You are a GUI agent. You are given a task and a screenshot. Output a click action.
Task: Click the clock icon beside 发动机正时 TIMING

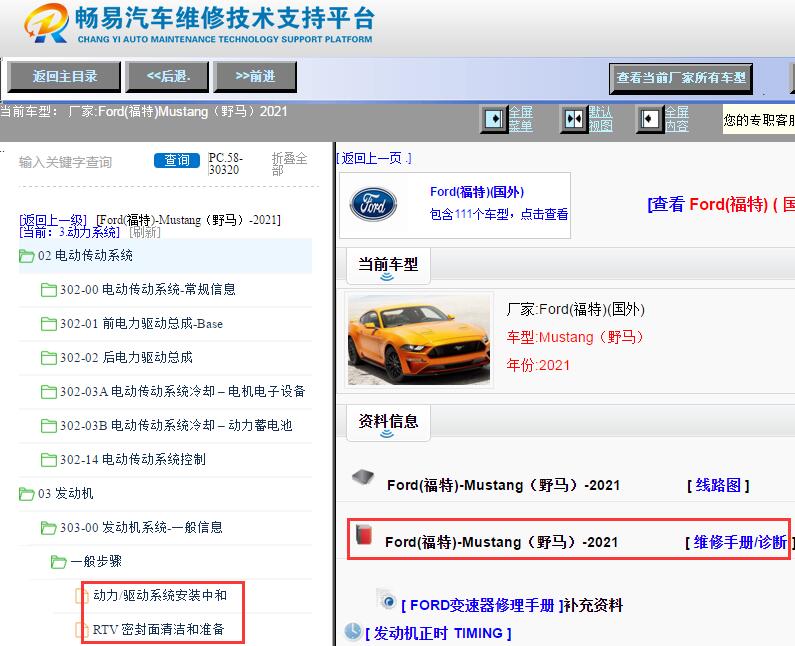[x=353, y=631]
